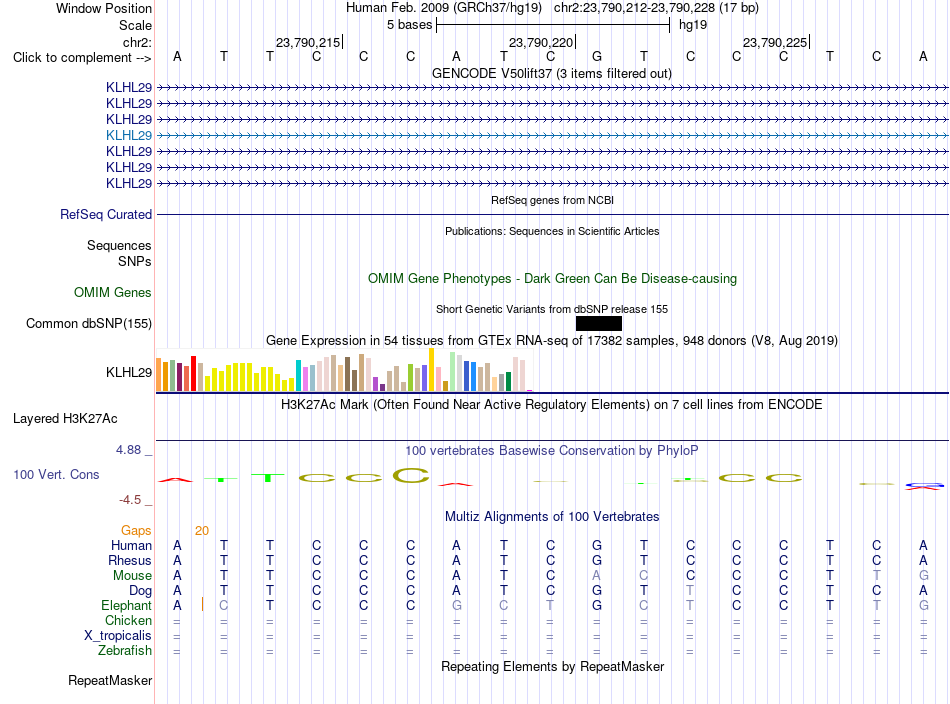This screenshot has height=704, width=950.
Task: Click the SNPs label in Publications track
Action: tap(135, 261)
